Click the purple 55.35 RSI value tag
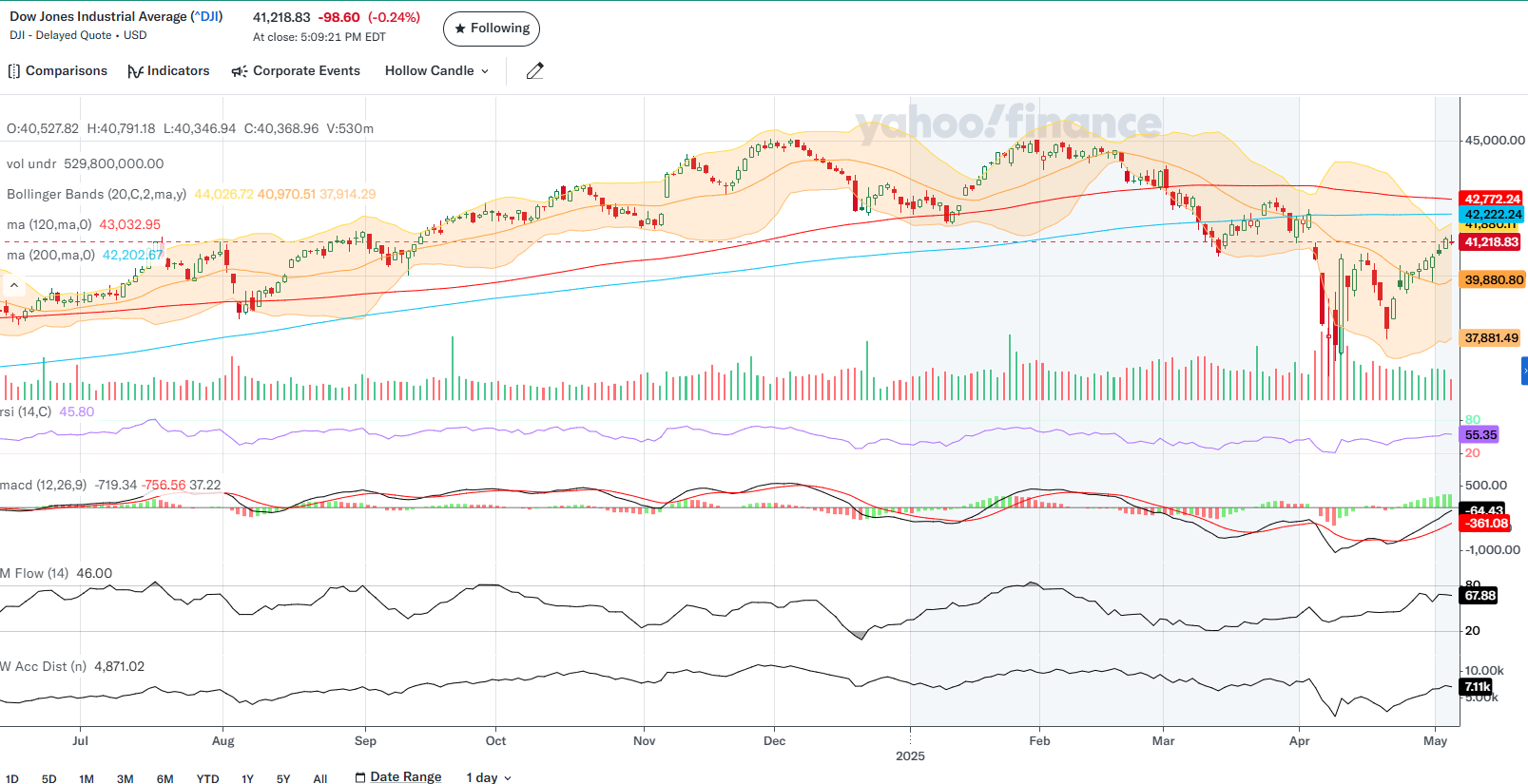Screen dimensions: 1528x784 pos(1480,434)
